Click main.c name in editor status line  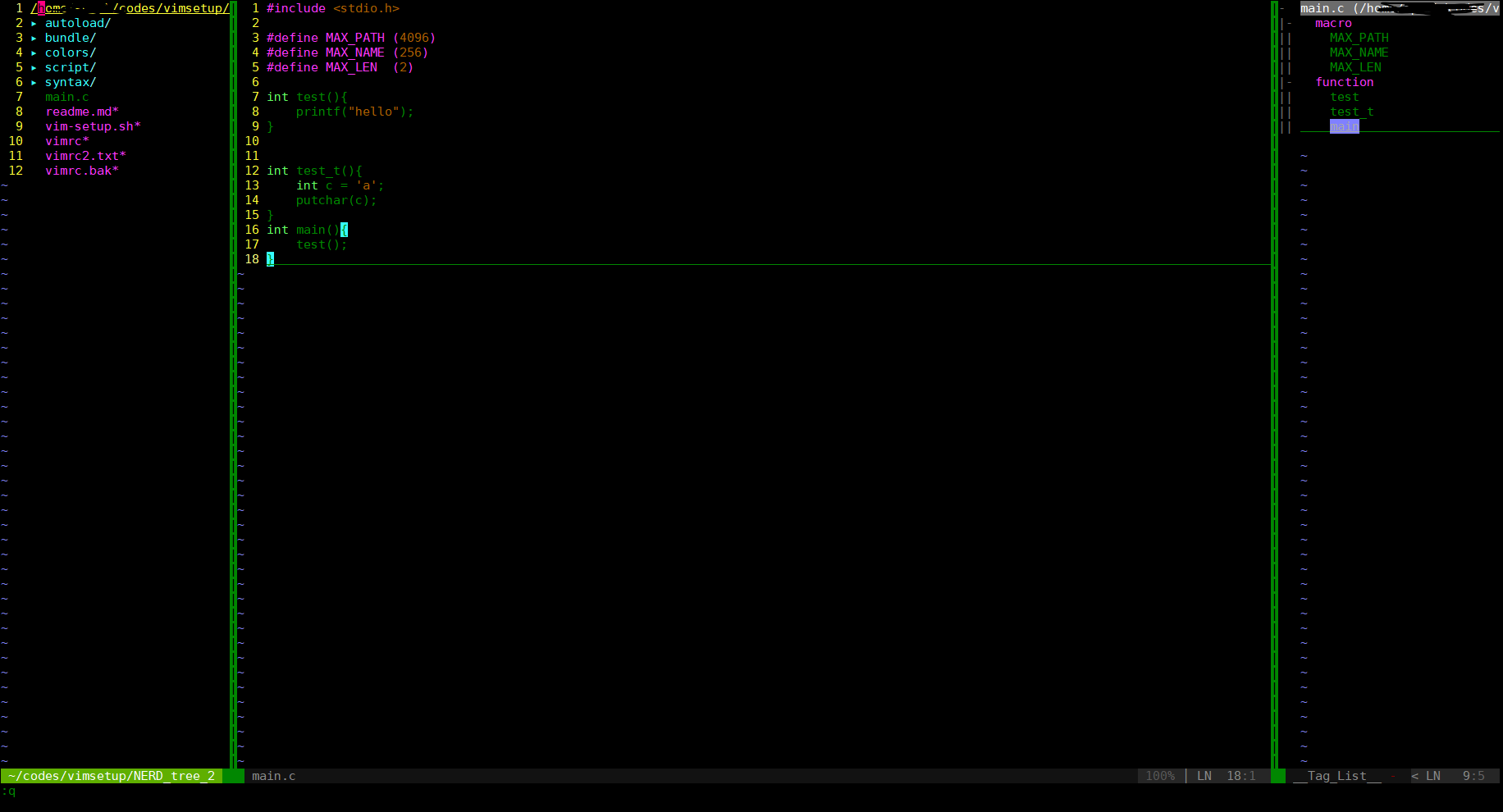(273, 776)
